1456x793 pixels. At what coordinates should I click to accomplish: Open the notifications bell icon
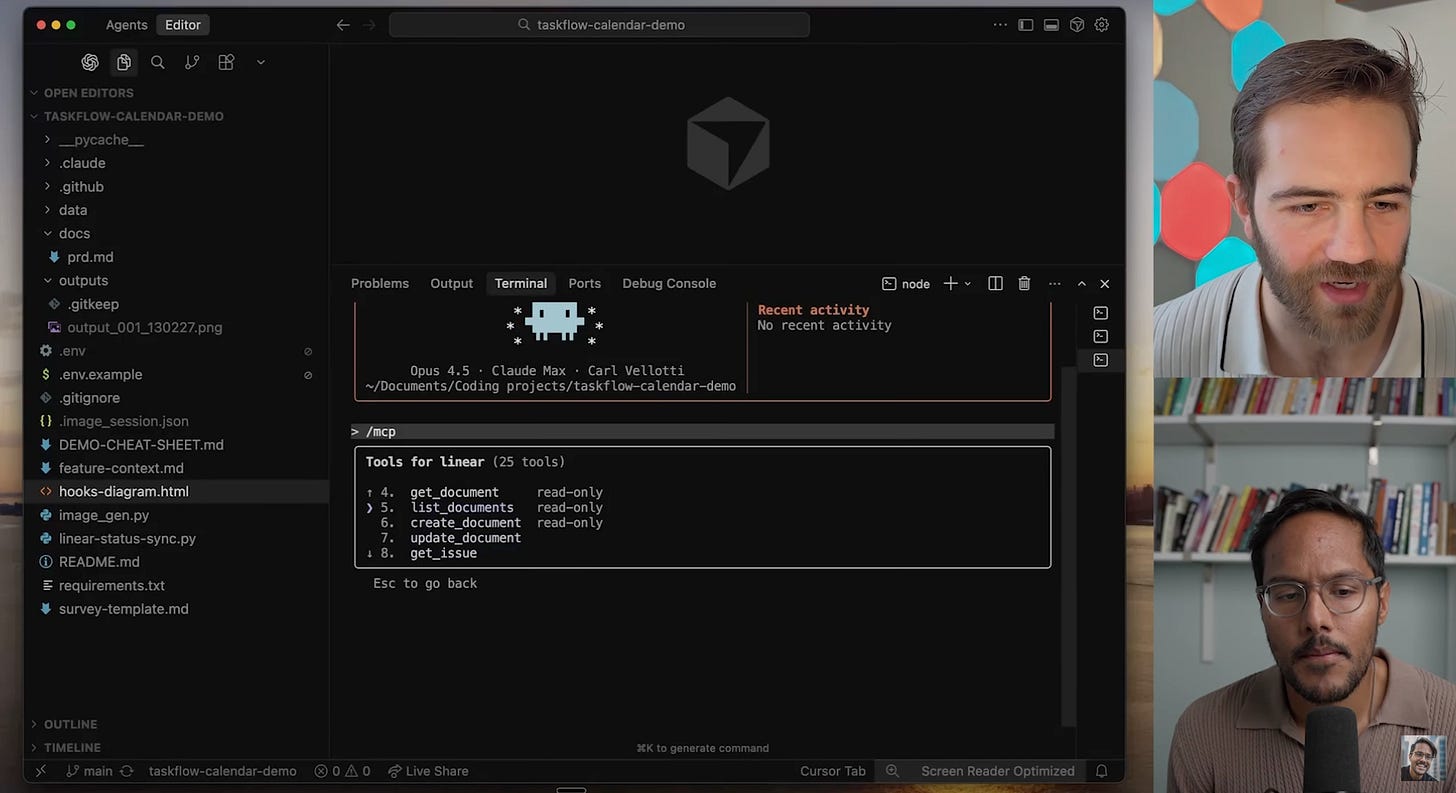(x=1101, y=771)
